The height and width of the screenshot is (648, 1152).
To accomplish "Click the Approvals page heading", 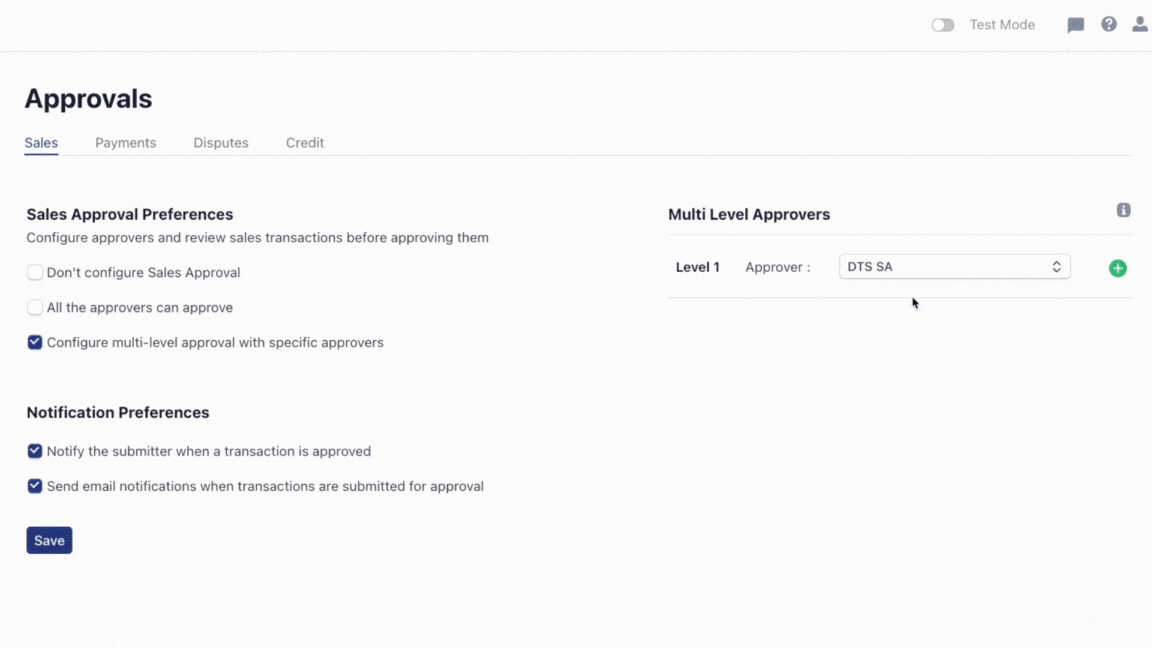I will 88,99.
